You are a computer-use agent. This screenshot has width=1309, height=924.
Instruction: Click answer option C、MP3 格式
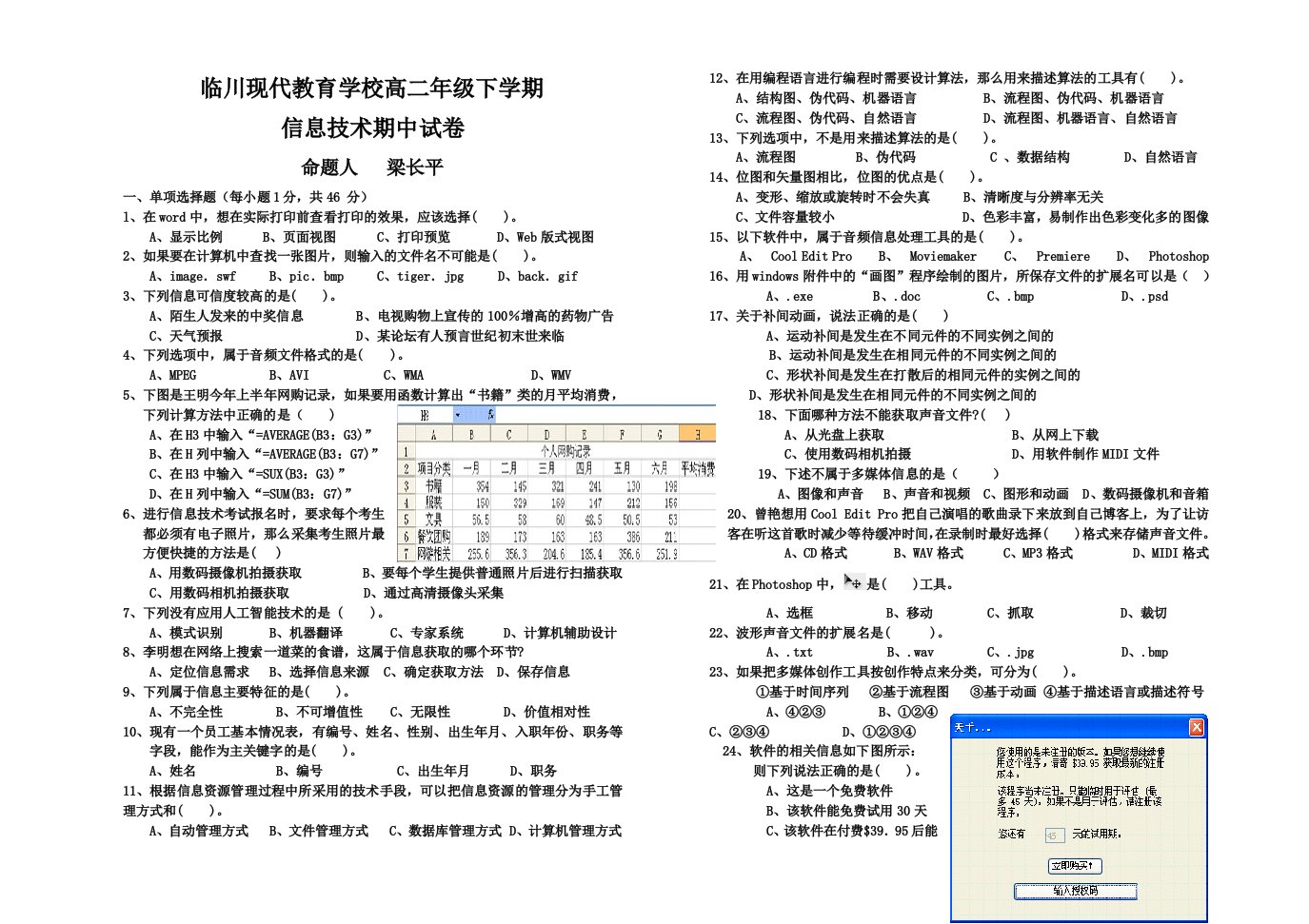pyautogui.click(x=1037, y=553)
